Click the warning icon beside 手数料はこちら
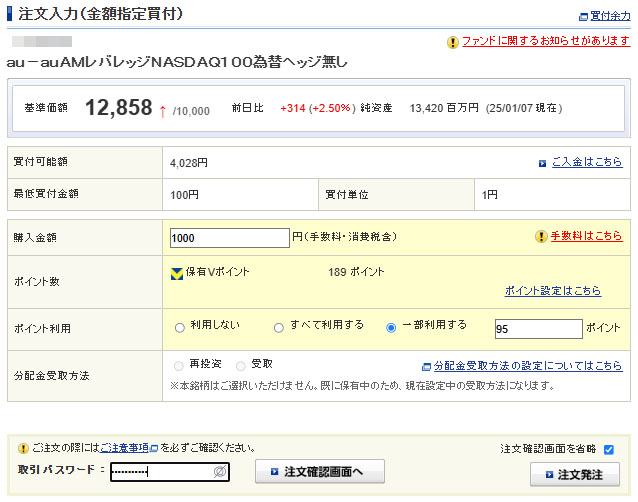This screenshot has height=502, width=638. tap(541, 237)
